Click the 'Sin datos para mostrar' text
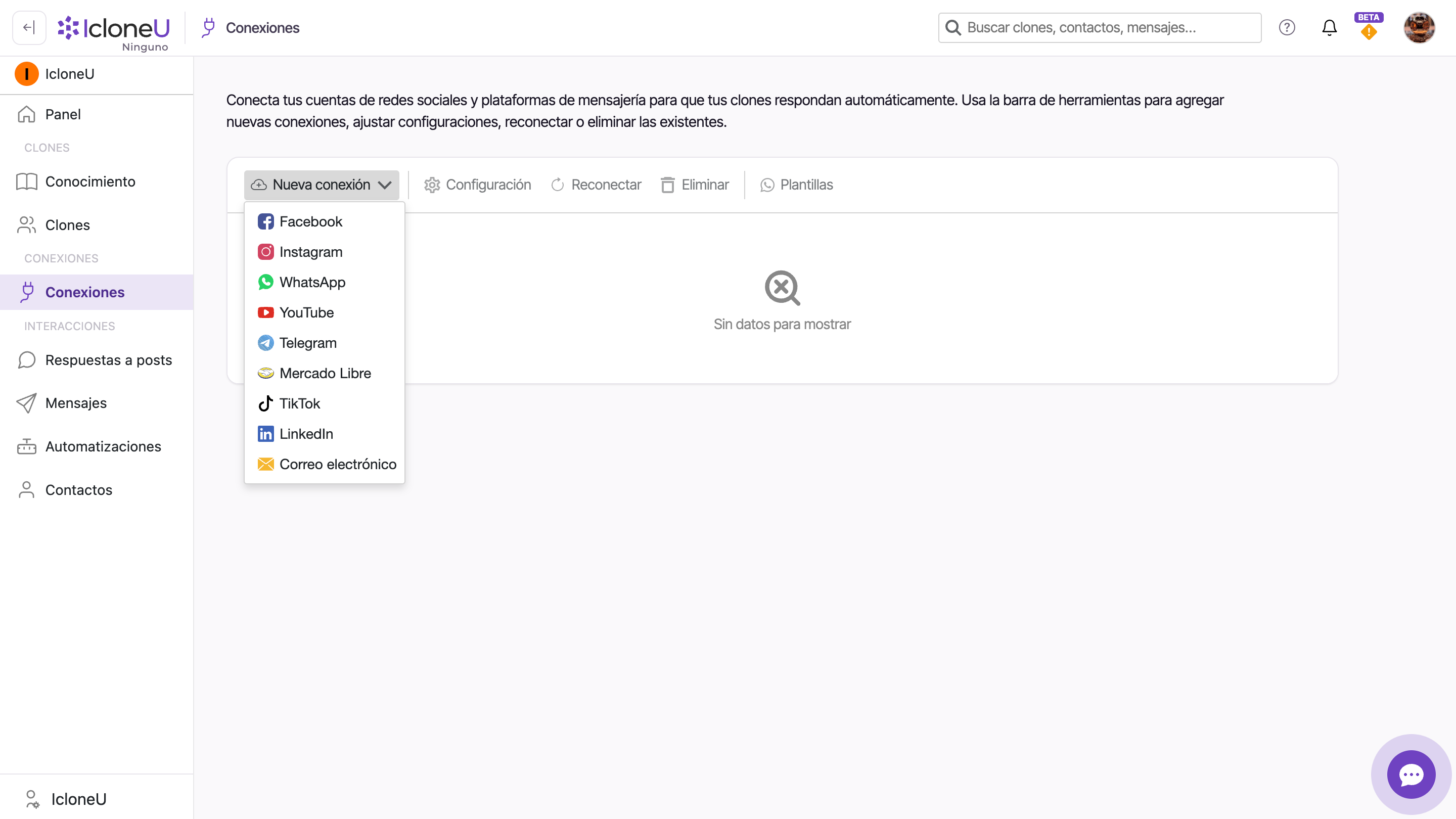Screen dimensions: 1456x819 pos(782,325)
